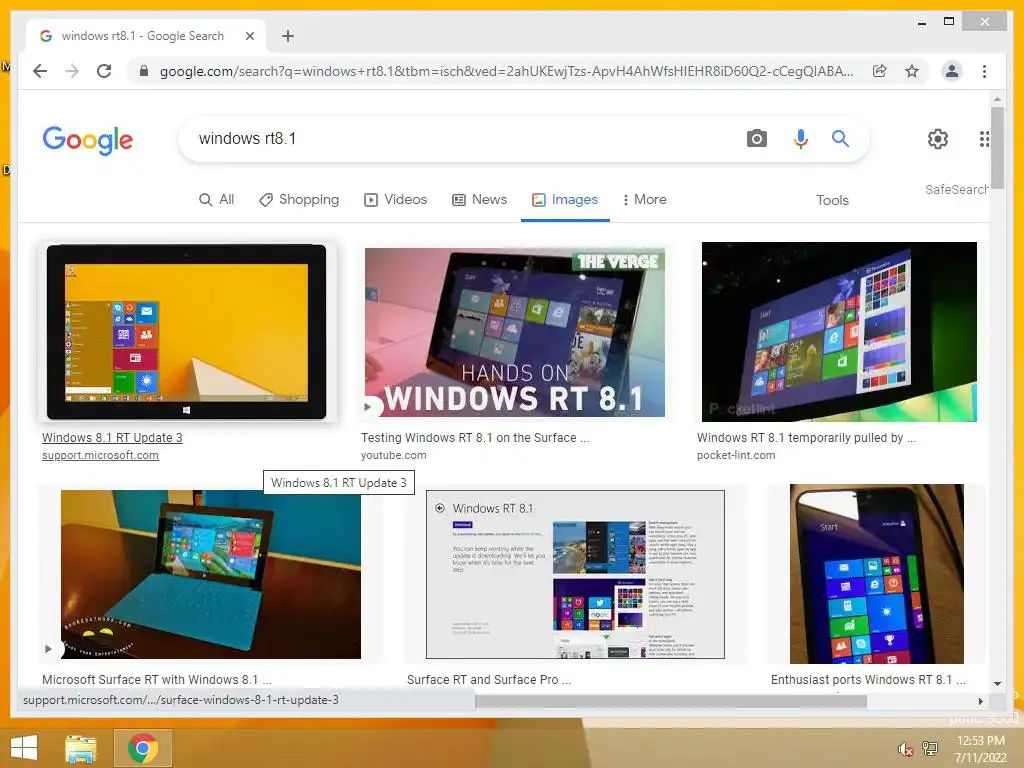Click the network tray icon
Image resolution: width=1024 pixels, height=768 pixels.
pyautogui.click(x=930, y=749)
